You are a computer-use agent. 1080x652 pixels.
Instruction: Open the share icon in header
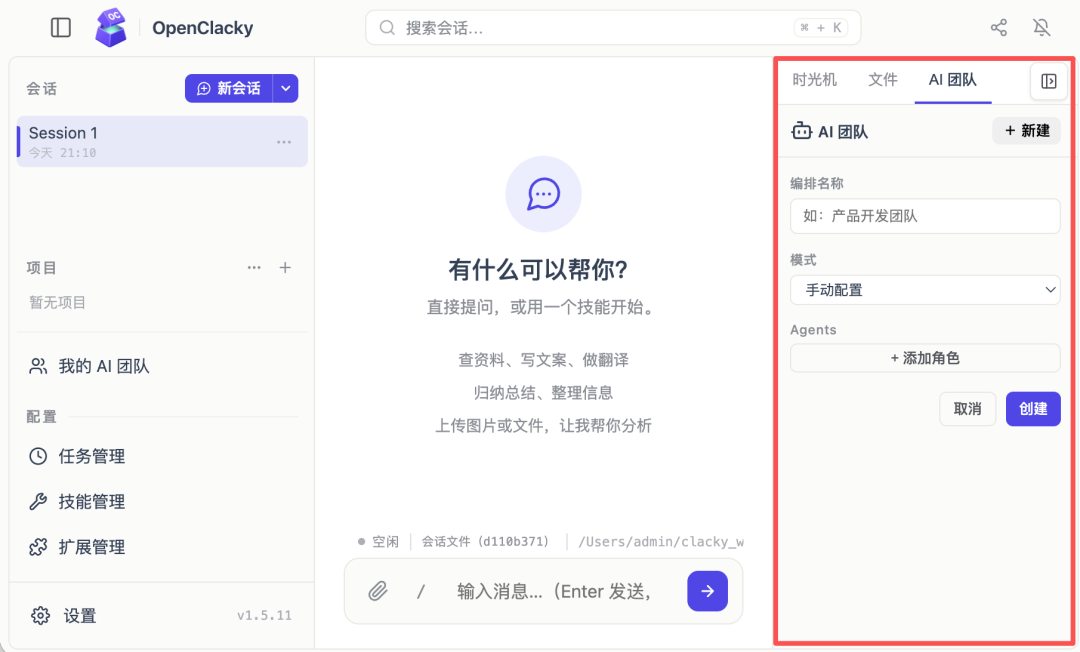click(x=999, y=28)
